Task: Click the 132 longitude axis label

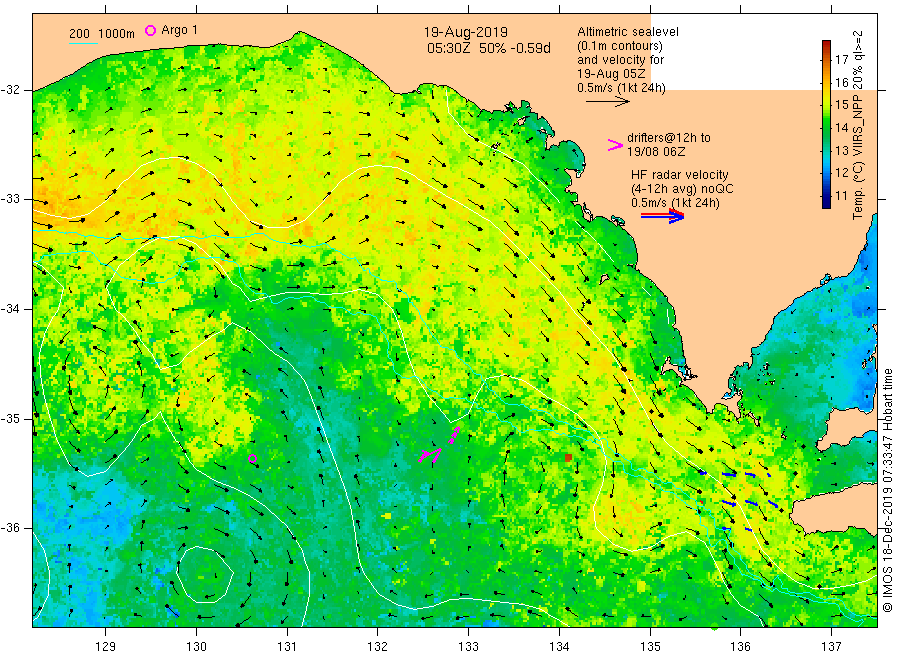Action: tap(378, 647)
